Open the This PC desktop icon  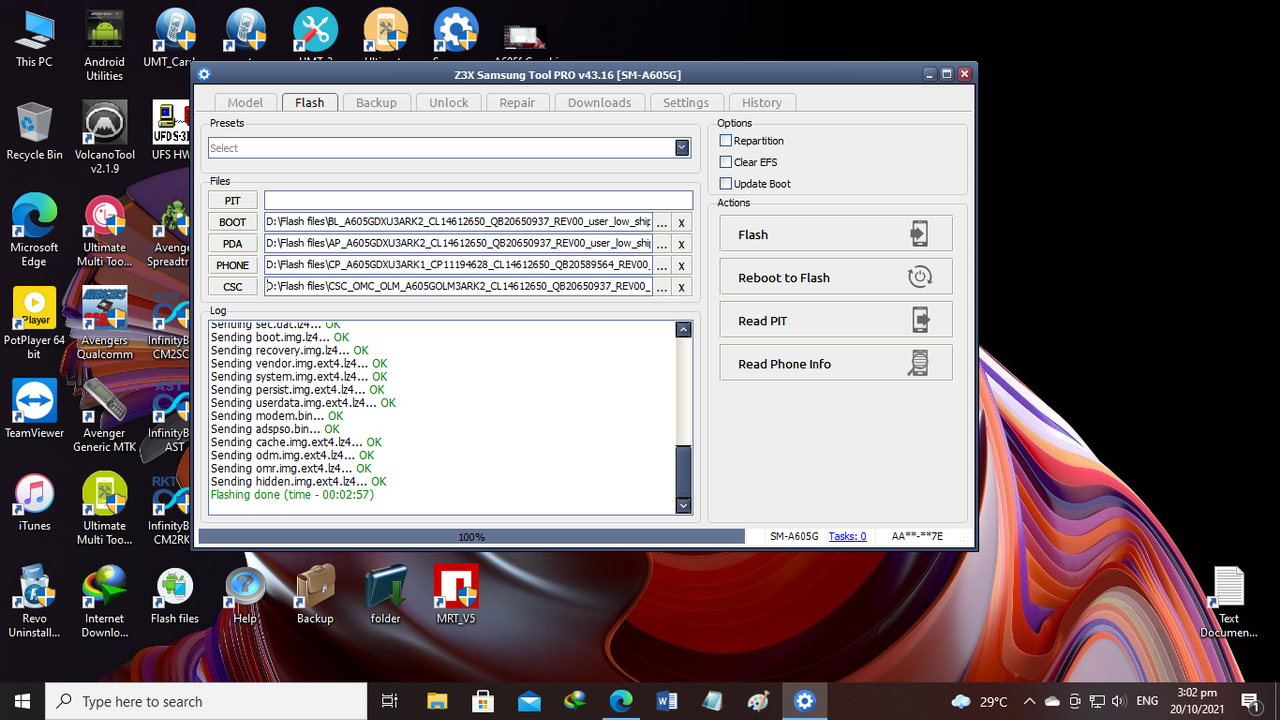[34, 39]
